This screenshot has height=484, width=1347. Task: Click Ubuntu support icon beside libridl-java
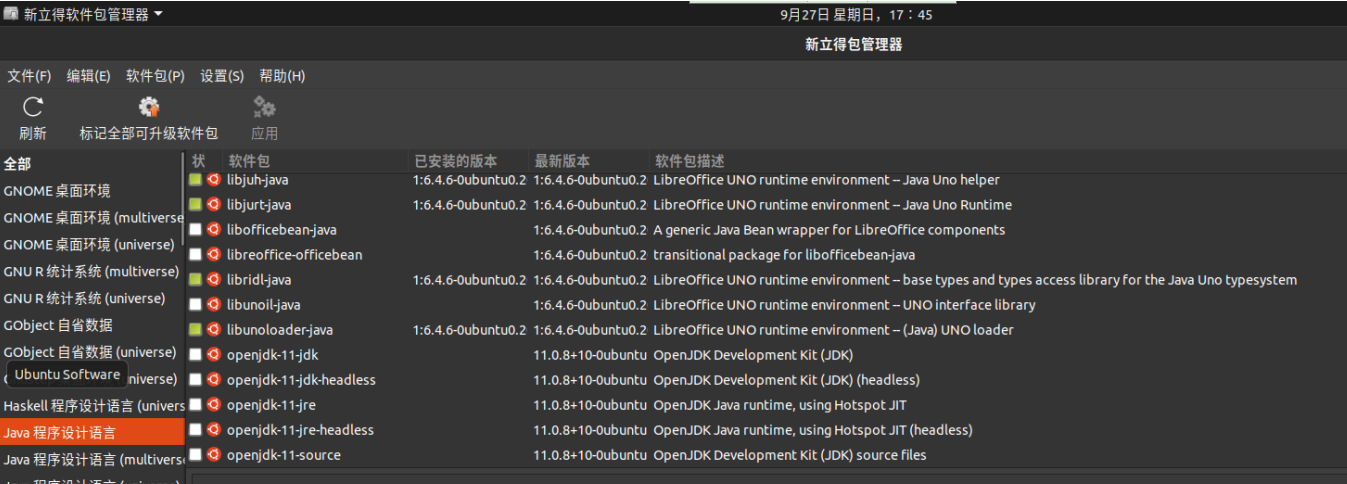[213, 280]
